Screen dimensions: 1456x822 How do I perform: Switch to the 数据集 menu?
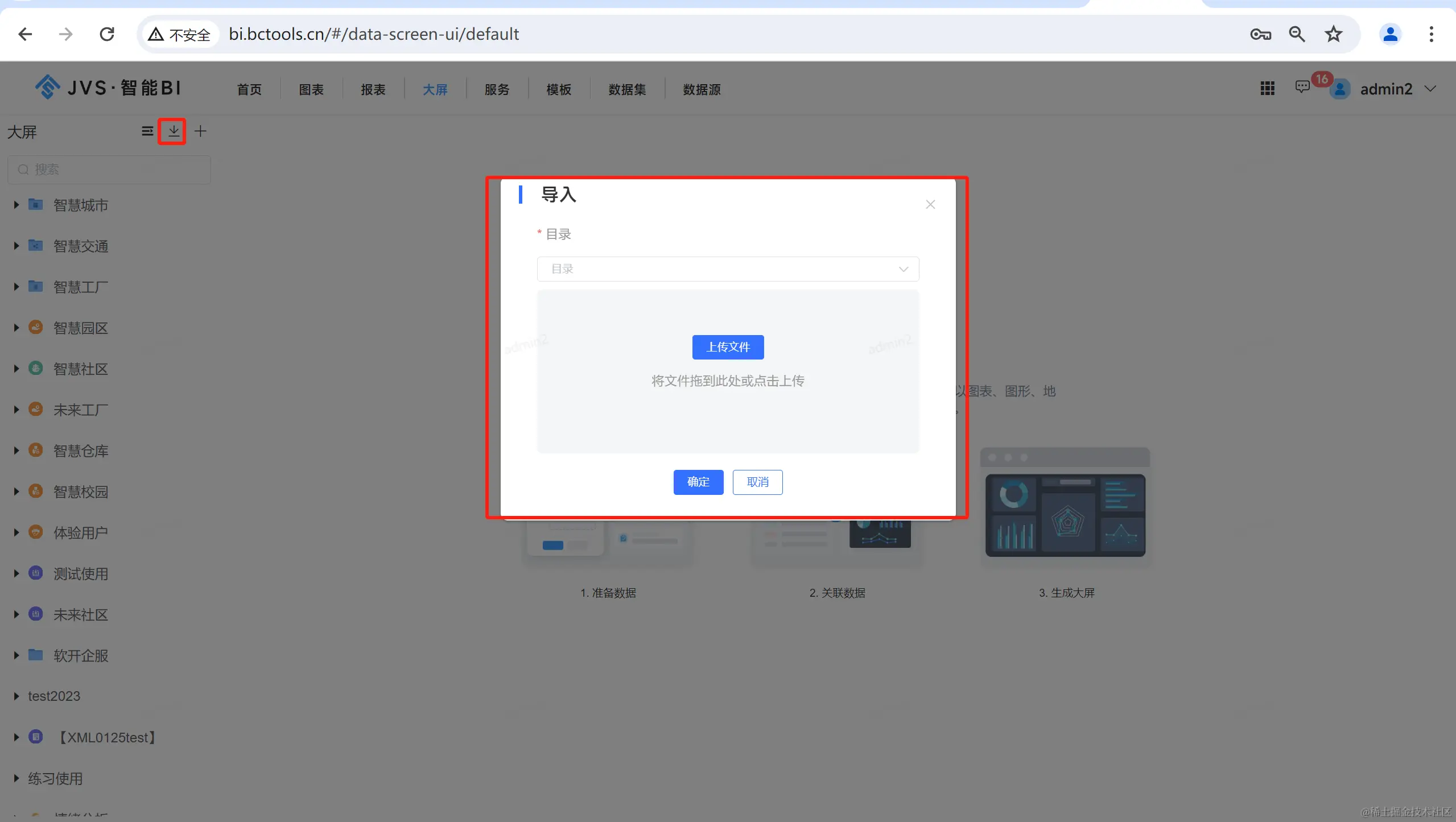627,89
